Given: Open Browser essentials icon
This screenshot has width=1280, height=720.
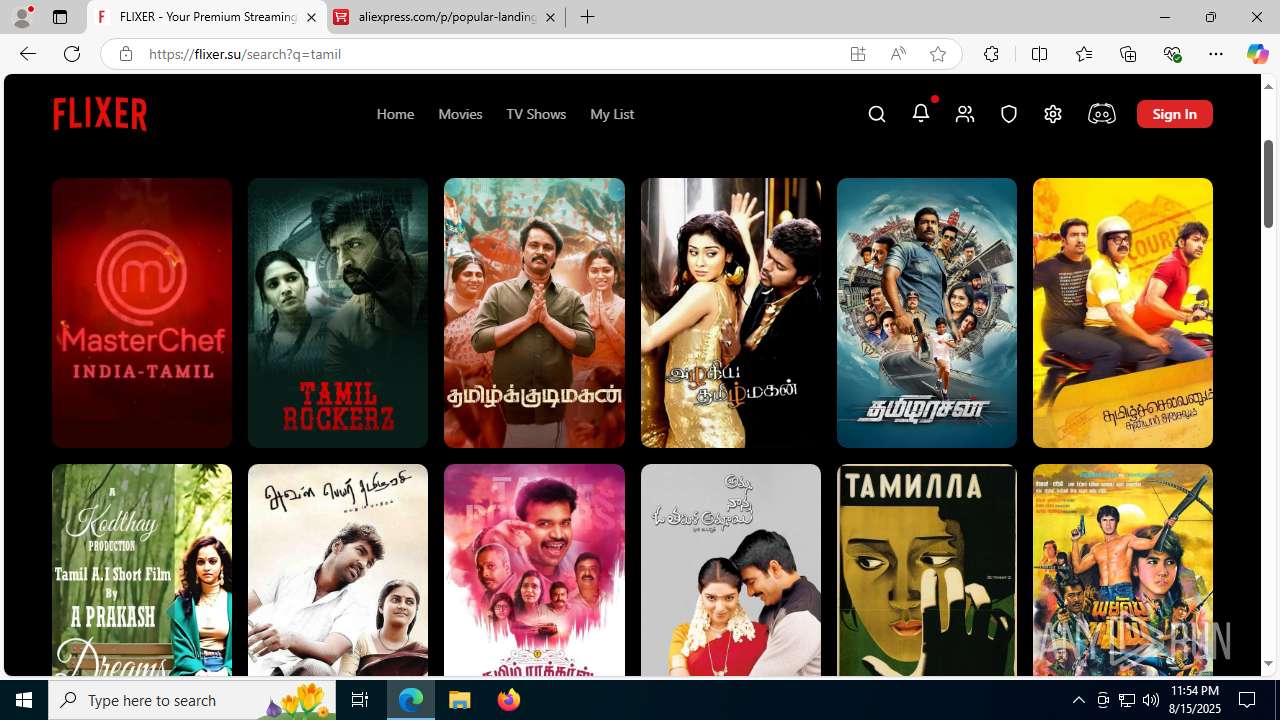Looking at the screenshot, I should click(1172, 54).
